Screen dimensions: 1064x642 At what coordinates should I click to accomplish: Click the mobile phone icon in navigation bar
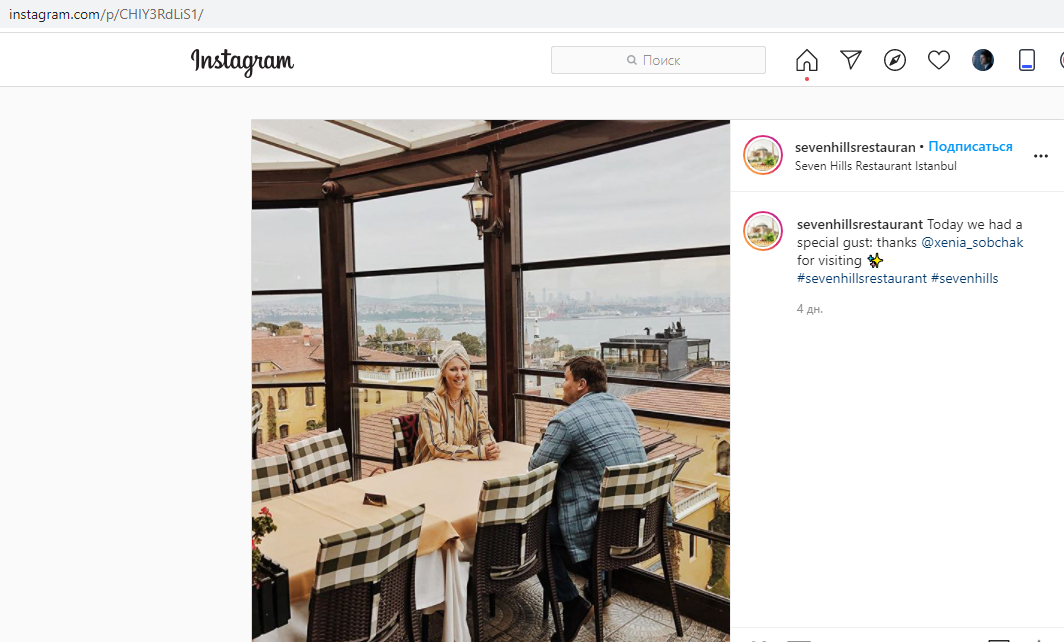pyautogui.click(x=1027, y=60)
